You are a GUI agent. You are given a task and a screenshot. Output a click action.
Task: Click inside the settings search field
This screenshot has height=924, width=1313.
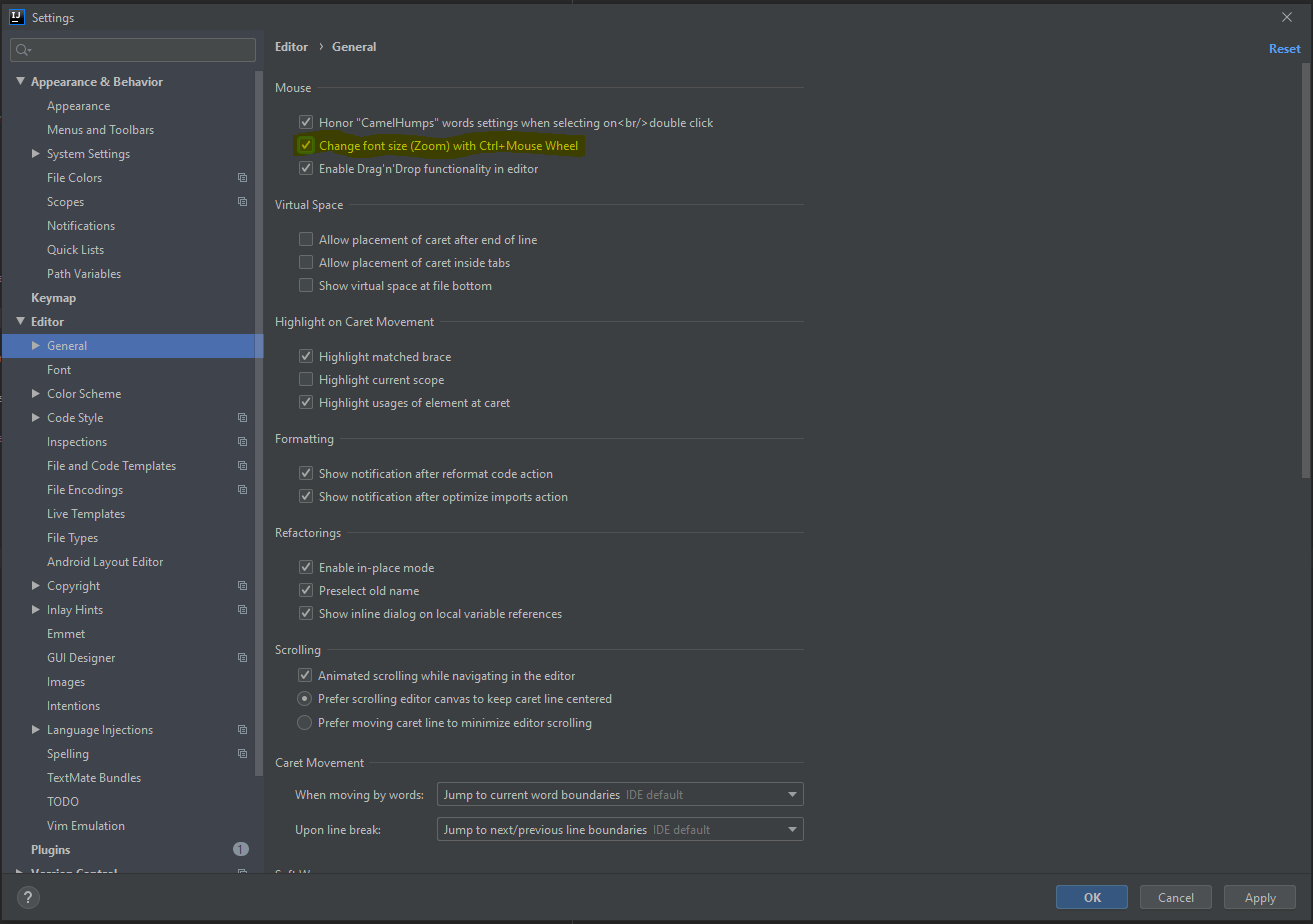click(x=130, y=49)
